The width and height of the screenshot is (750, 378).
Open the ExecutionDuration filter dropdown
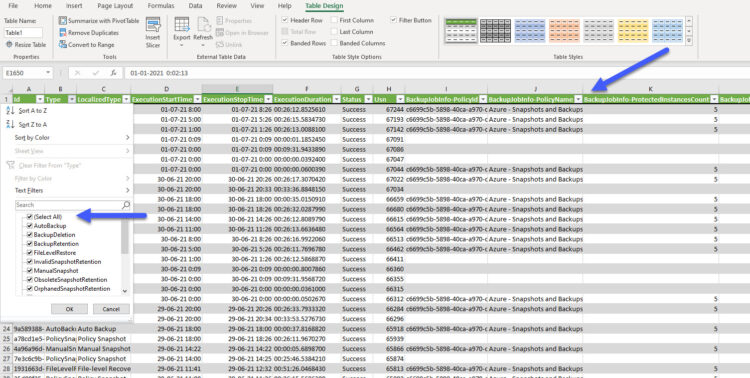coord(336,100)
